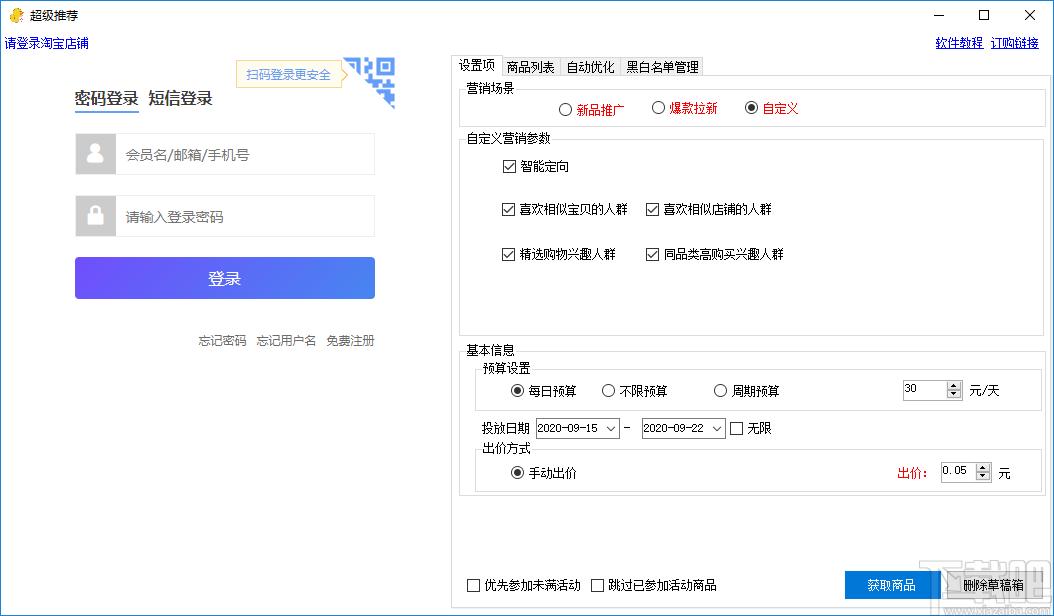Screen dimensions: 1054x616
Task: Click the 会员名/邮箱/手机号 input field
Action: click(x=245, y=154)
